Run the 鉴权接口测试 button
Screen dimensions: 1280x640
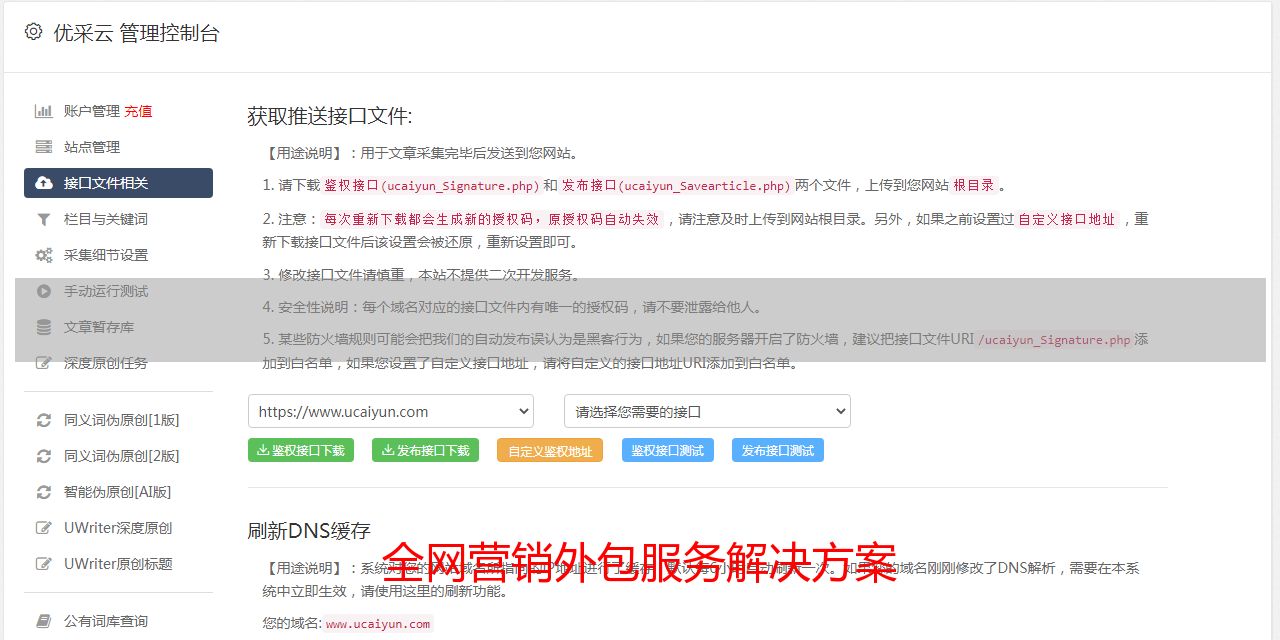tap(668, 450)
